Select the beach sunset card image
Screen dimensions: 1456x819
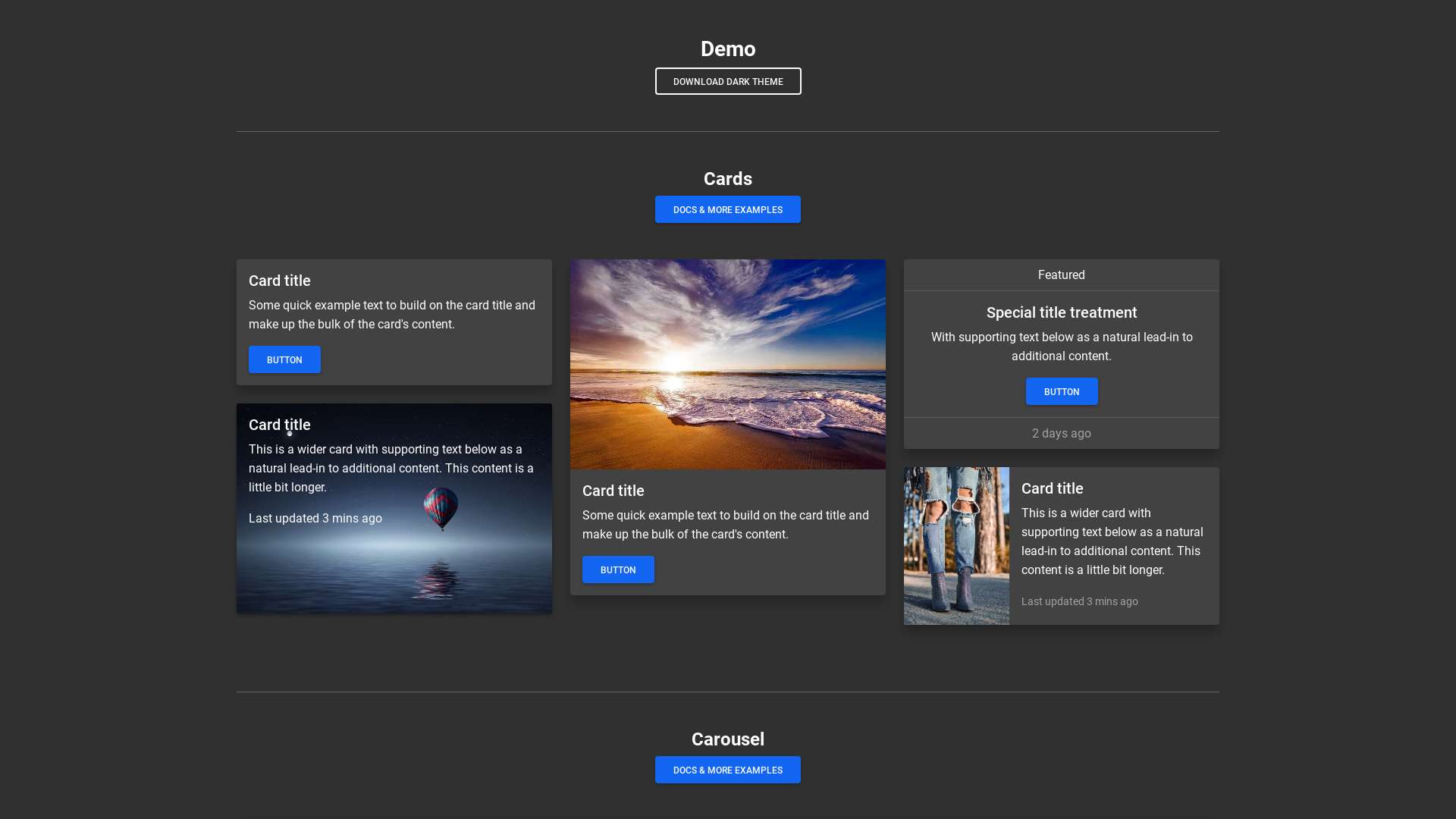tap(728, 364)
